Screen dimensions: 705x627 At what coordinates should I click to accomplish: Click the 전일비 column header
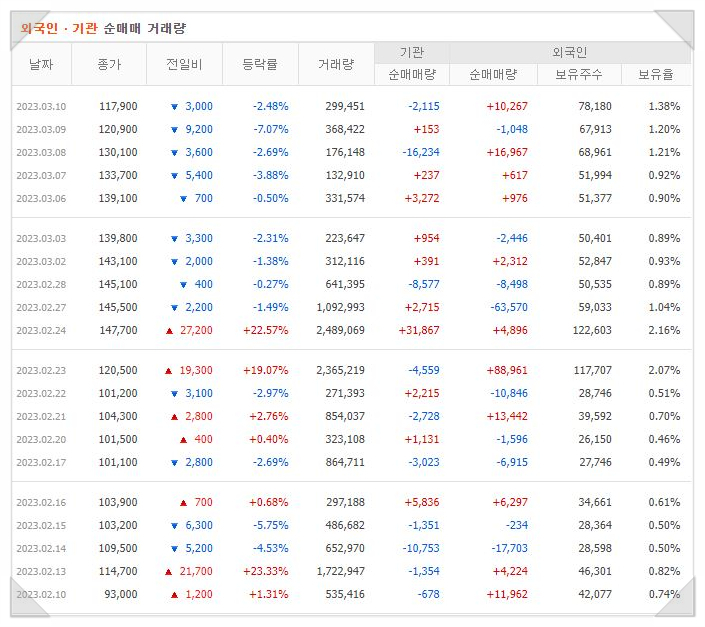(x=184, y=64)
